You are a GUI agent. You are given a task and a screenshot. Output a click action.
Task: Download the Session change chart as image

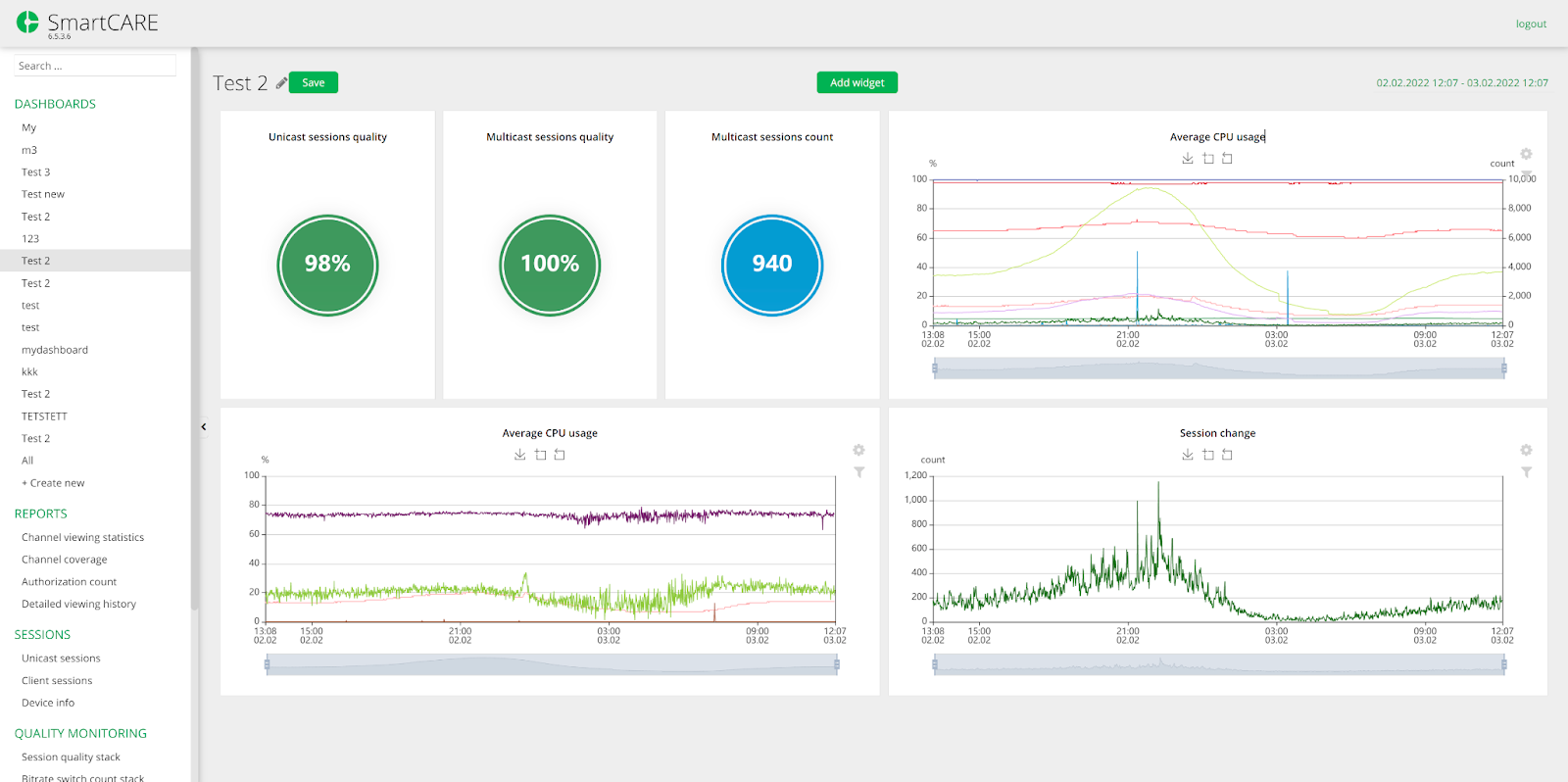(x=1188, y=455)
